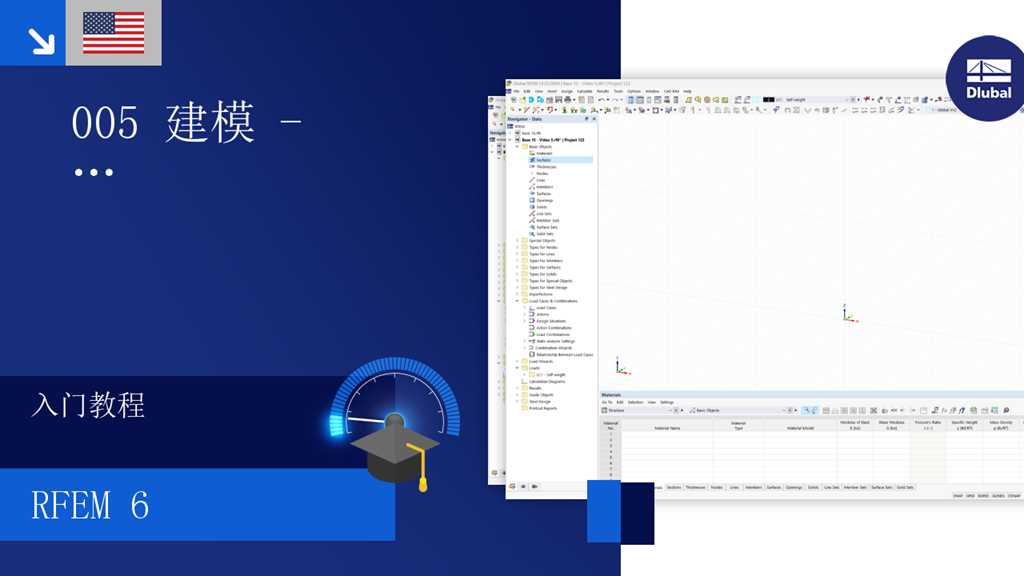
Task: Click the Undo arrow in the toolbar
Action: [x=601, y=100]
